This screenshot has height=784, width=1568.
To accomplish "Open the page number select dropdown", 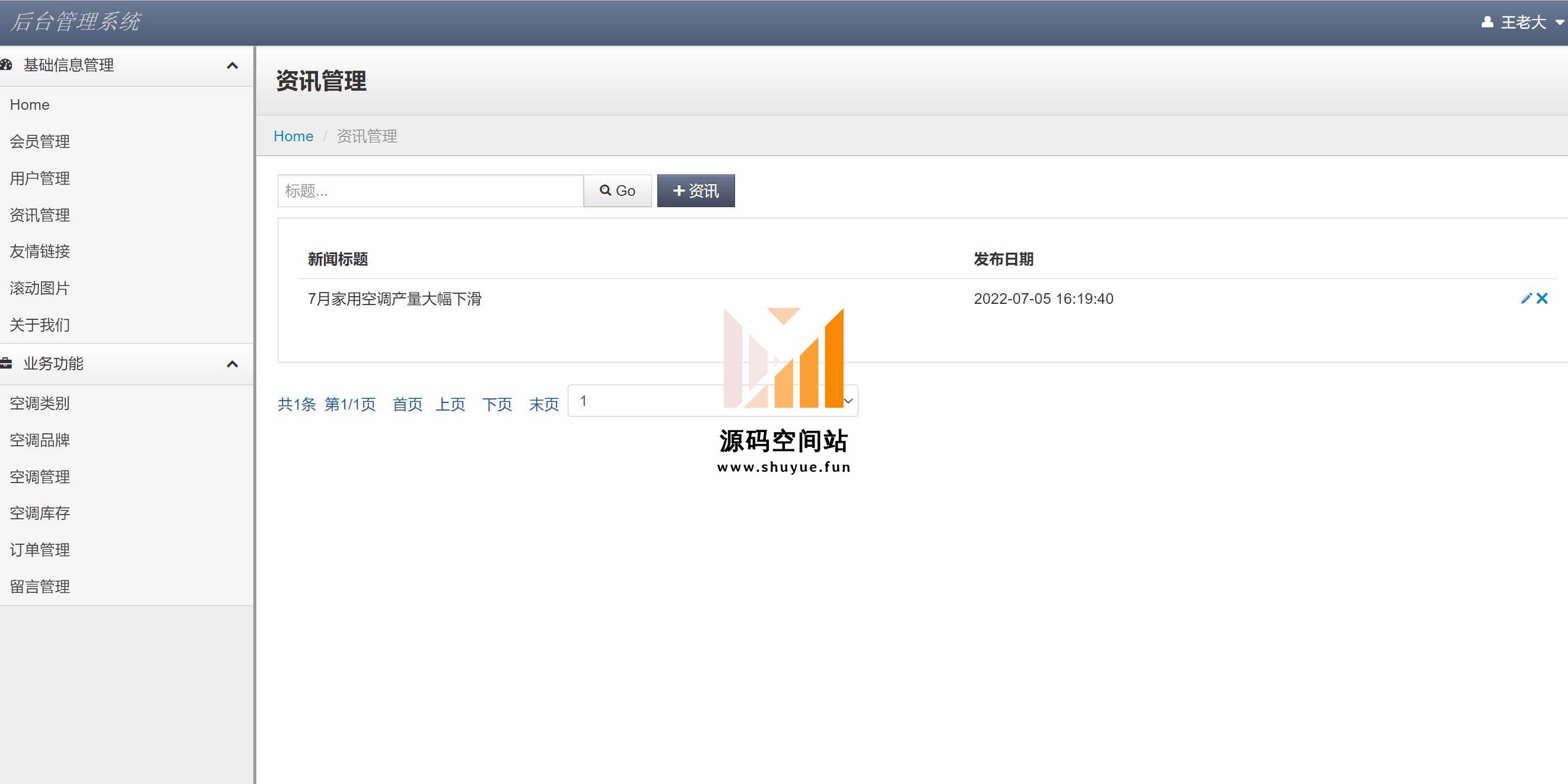I will 713,401.
